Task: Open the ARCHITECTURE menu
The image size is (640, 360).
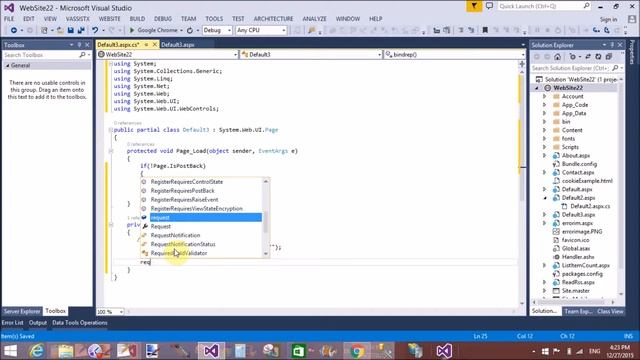Action: tap(273, 19)
